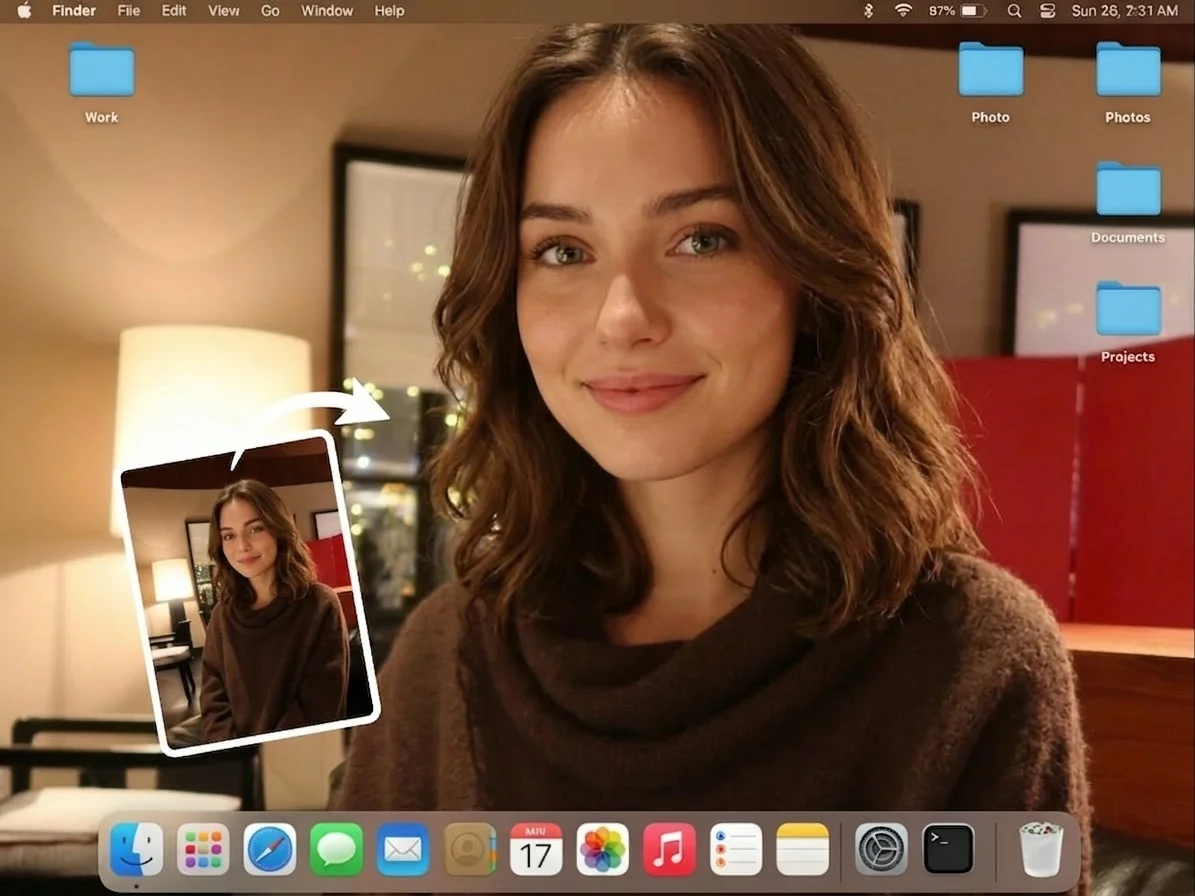Open the Apple menu
The image size is (1195, 896).
coord(24,11)
